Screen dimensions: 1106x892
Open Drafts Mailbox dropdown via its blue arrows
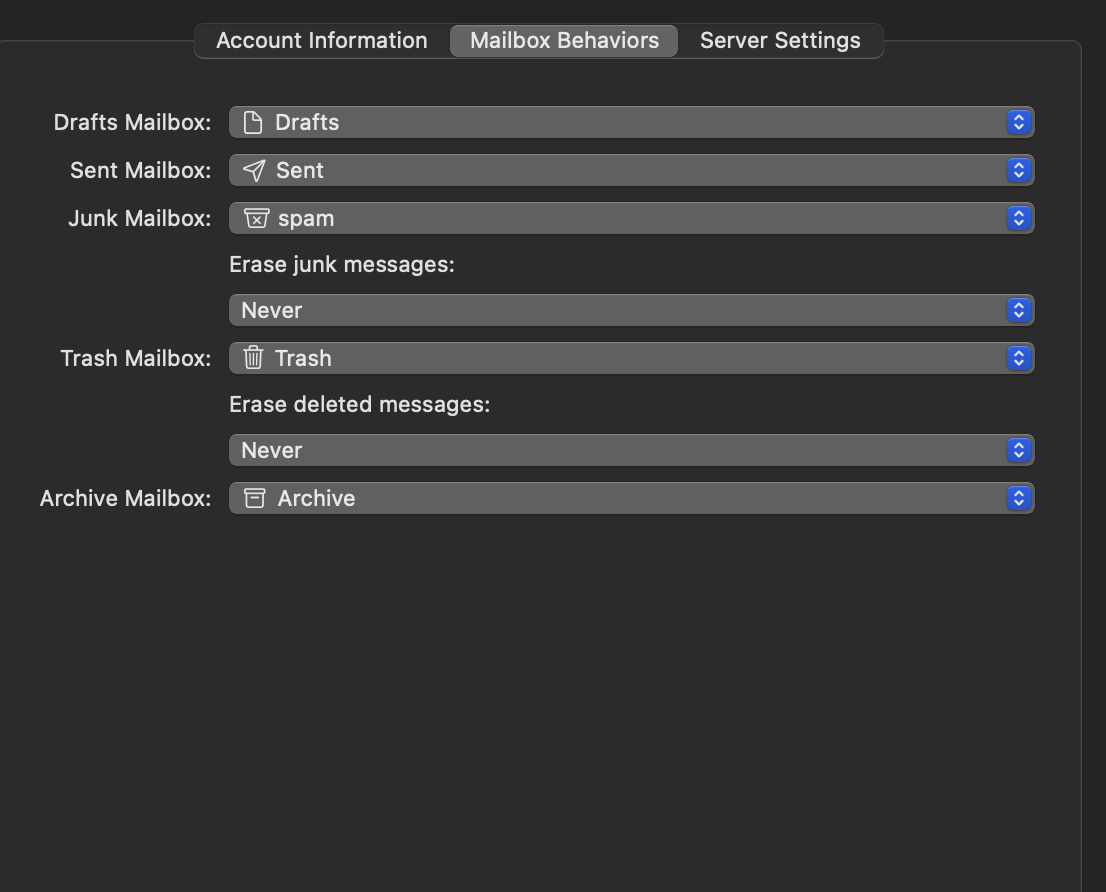pos(1018,122)
